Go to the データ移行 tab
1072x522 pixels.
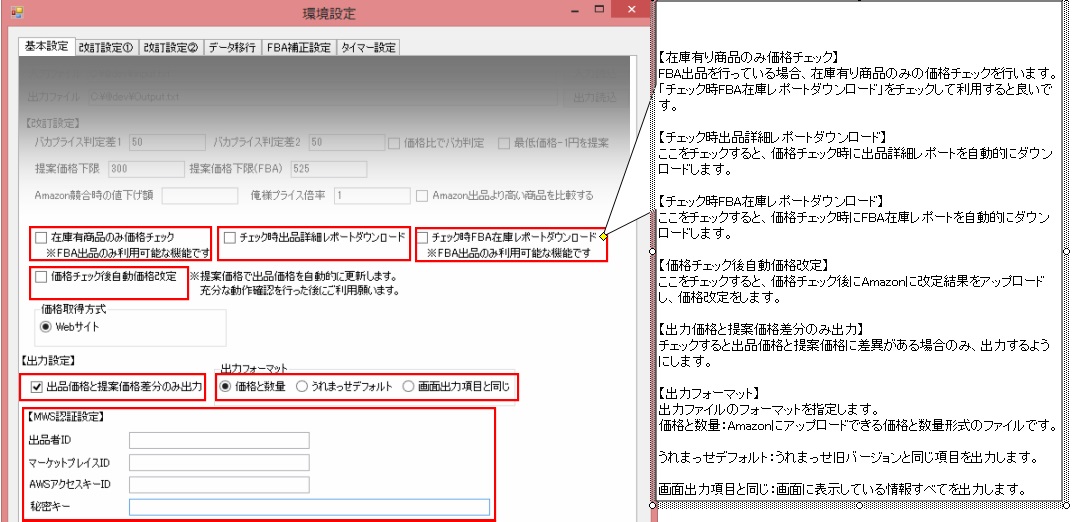[231, 47]
